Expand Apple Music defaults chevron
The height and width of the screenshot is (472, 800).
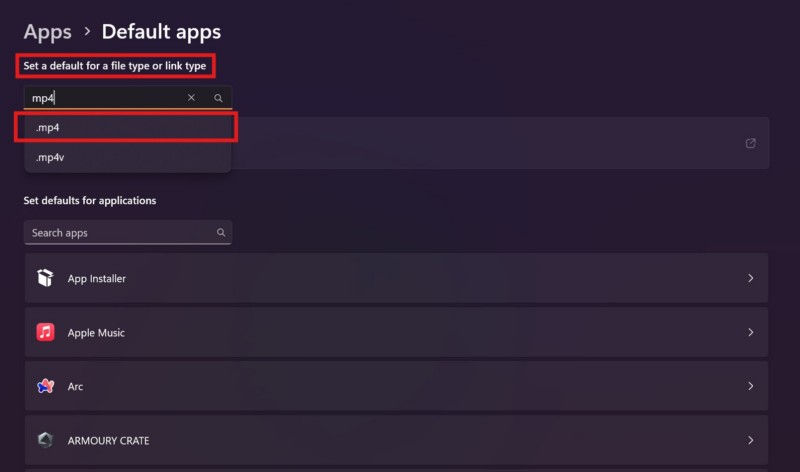coord(751,333)
